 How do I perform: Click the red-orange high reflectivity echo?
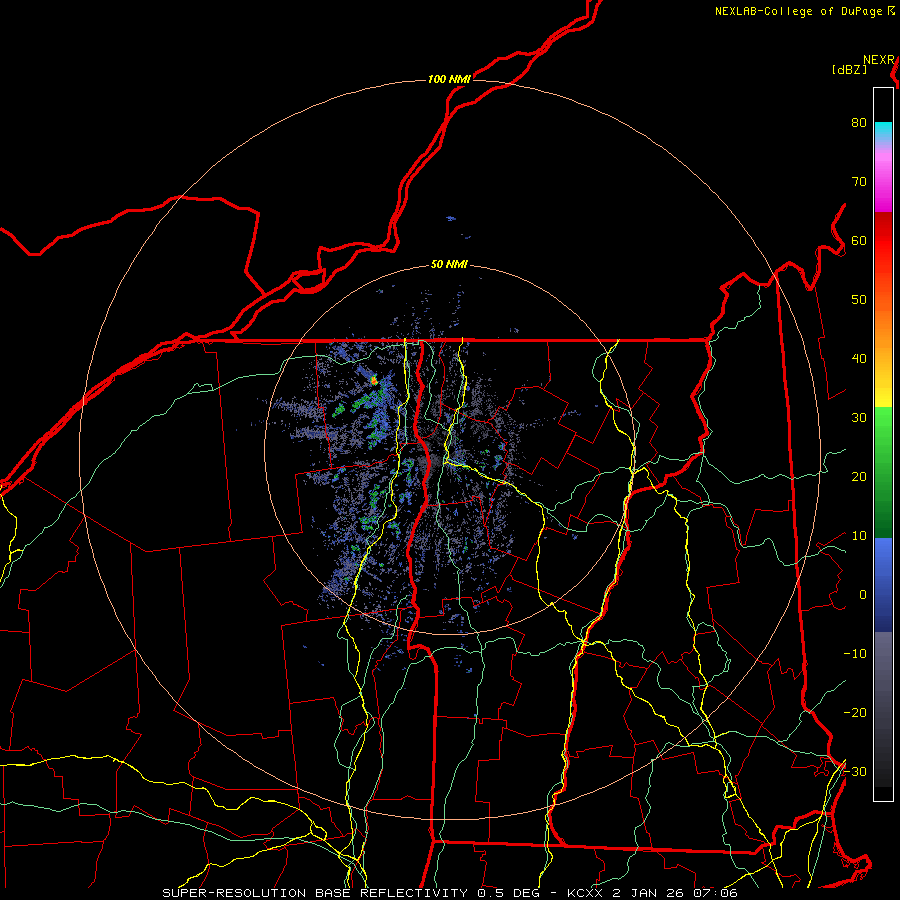(374, 379)
